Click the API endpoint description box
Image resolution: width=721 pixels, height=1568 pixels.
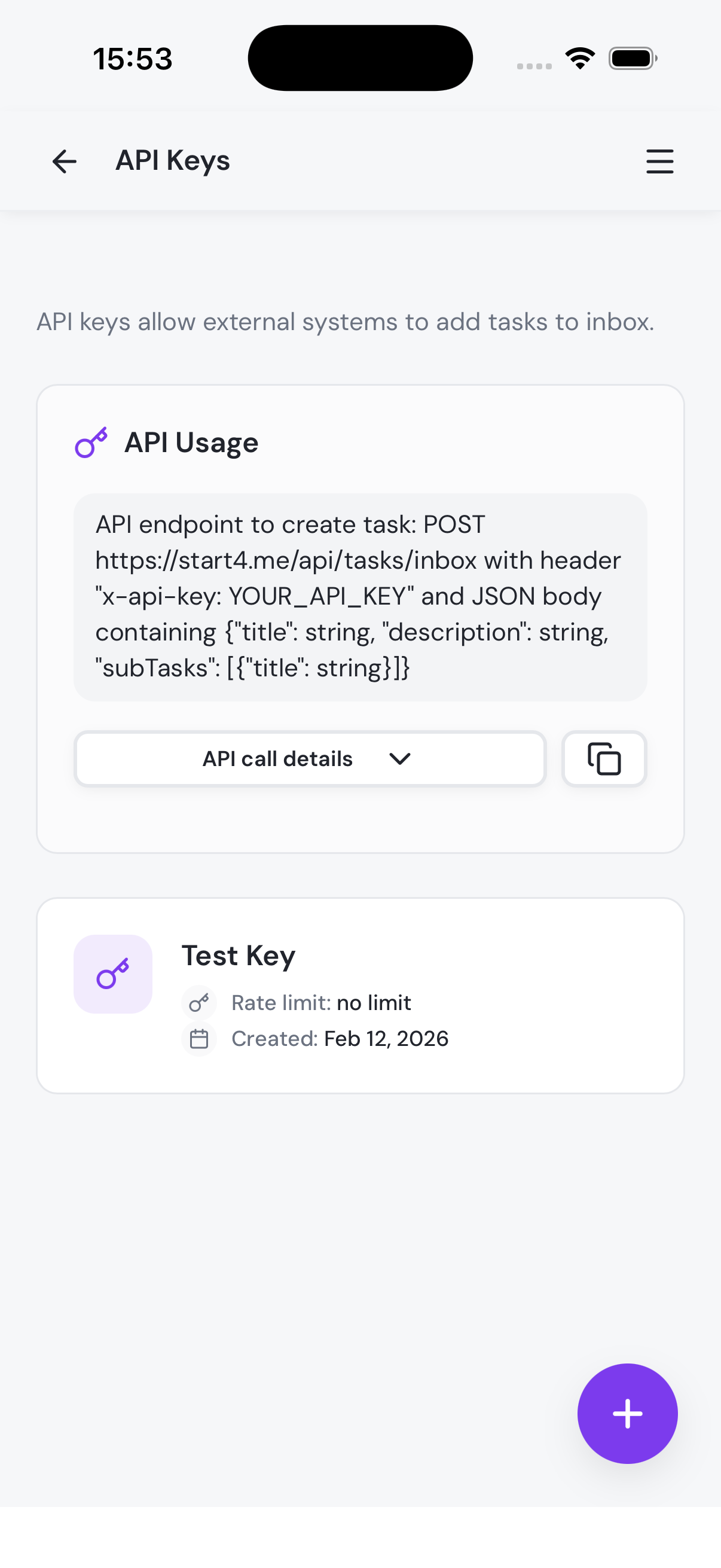[x=360, y=597]
